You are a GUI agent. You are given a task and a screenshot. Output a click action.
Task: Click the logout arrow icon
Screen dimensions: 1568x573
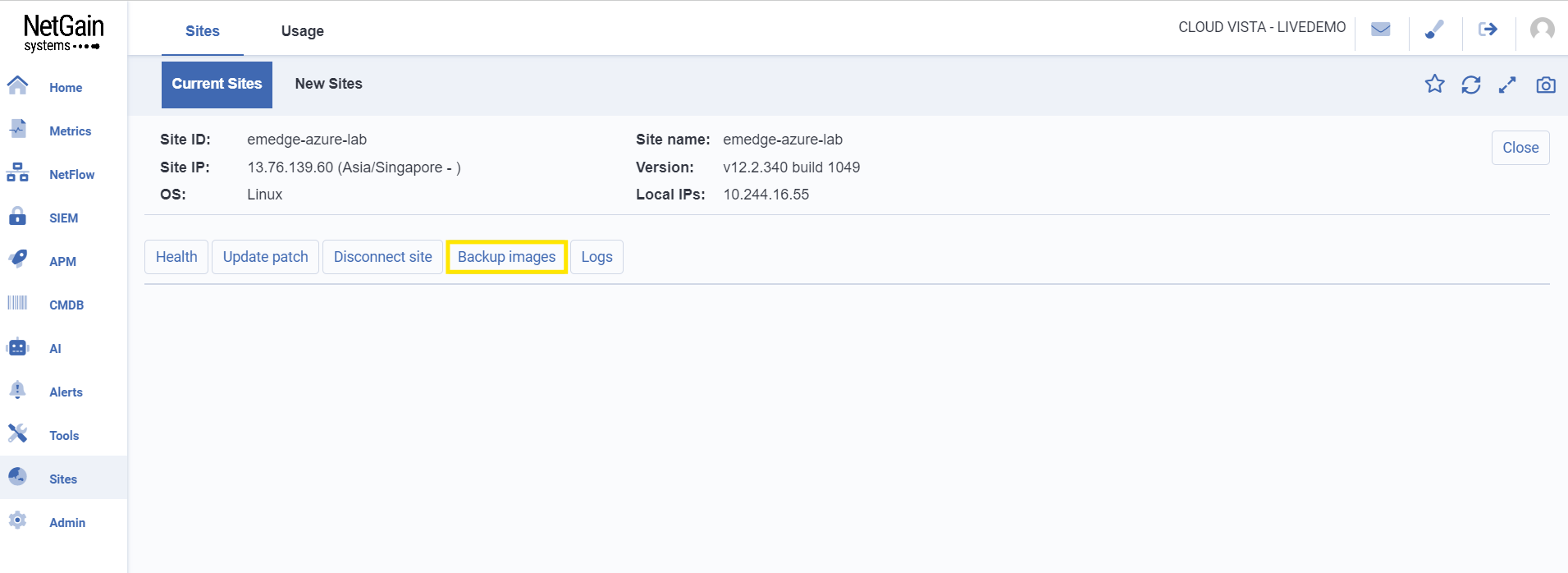[1488, 30]
